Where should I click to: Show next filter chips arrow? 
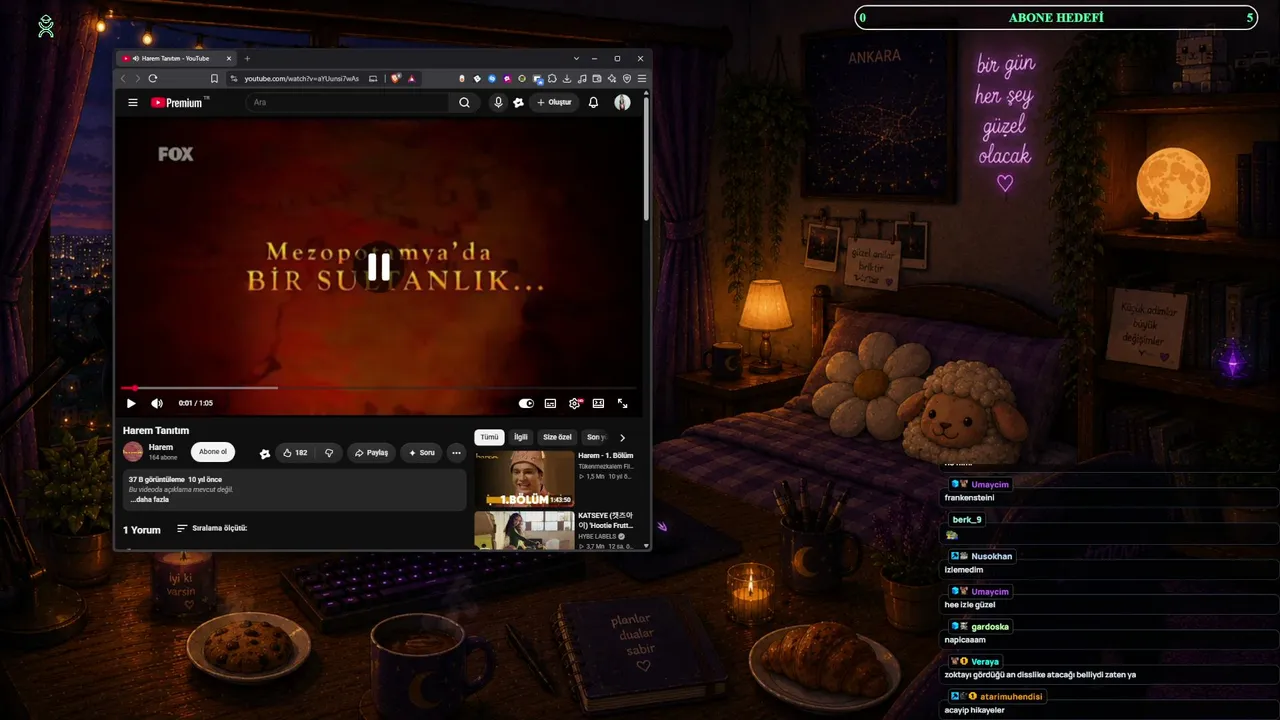pyautogui.click(x=622, y=437)
